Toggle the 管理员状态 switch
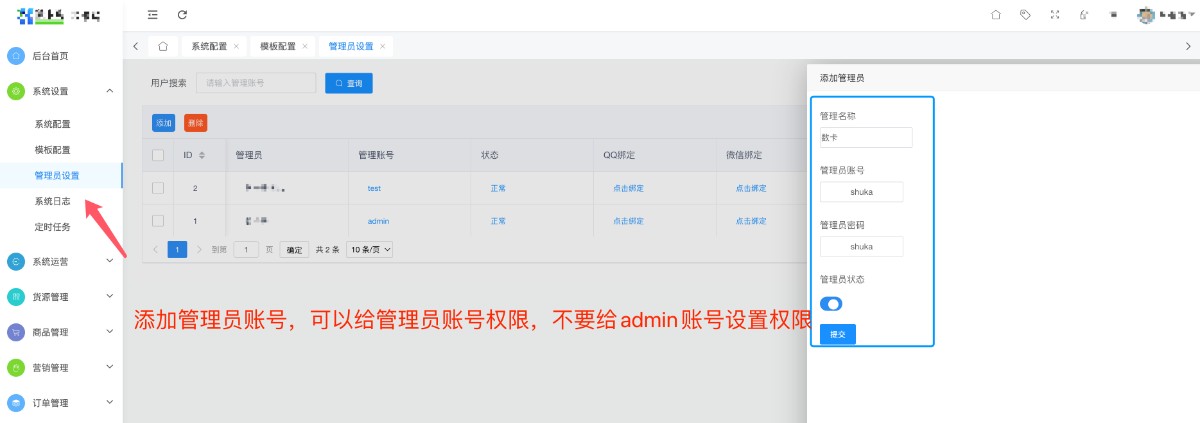Viewport: 1200px width, 423px height. (831, 304)
